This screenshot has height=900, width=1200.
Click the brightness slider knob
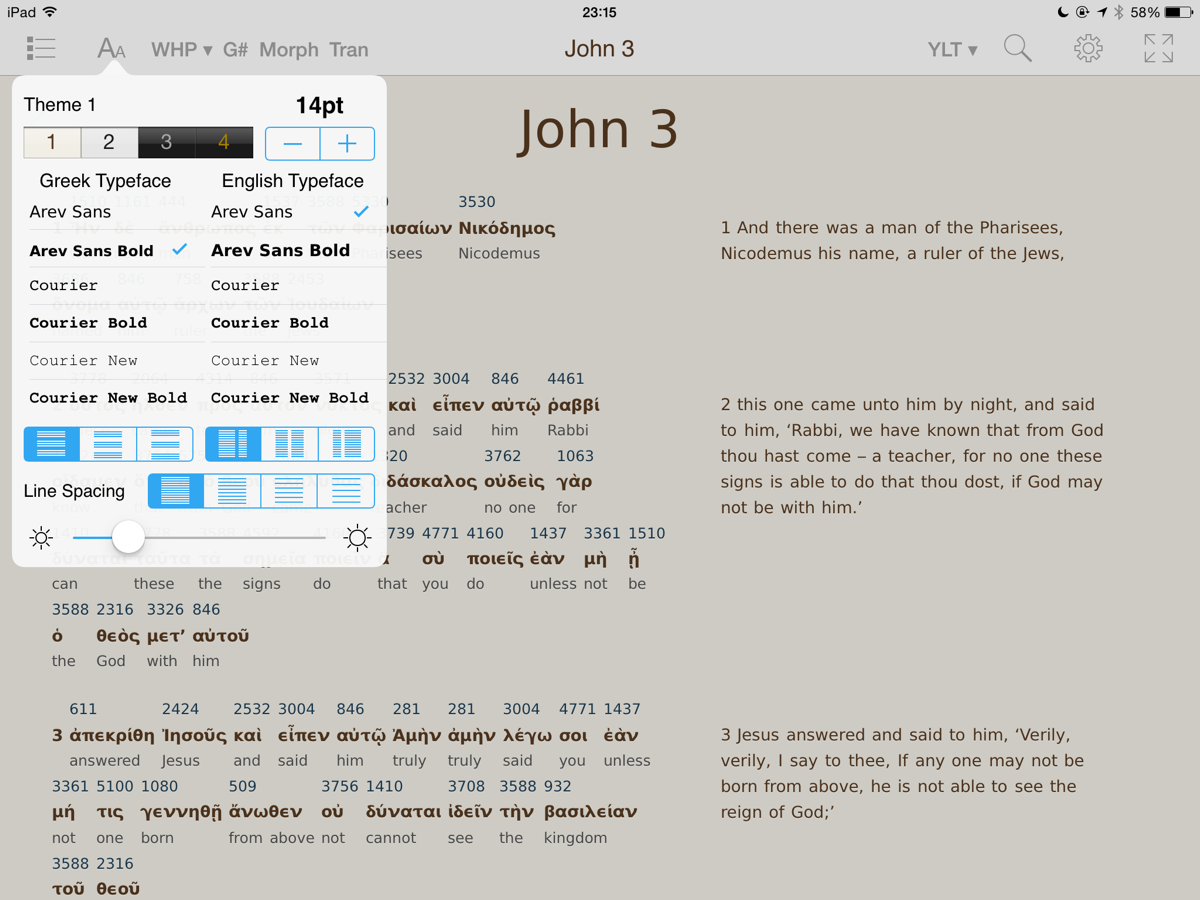(128, 537)
